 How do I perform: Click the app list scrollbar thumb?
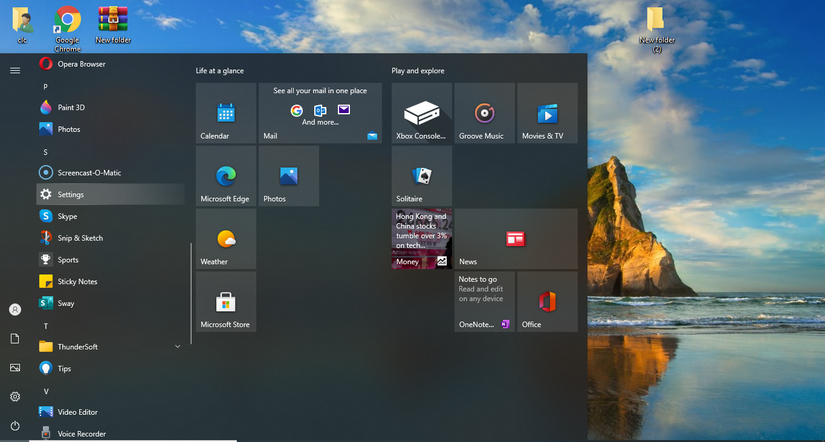point(191,293)
